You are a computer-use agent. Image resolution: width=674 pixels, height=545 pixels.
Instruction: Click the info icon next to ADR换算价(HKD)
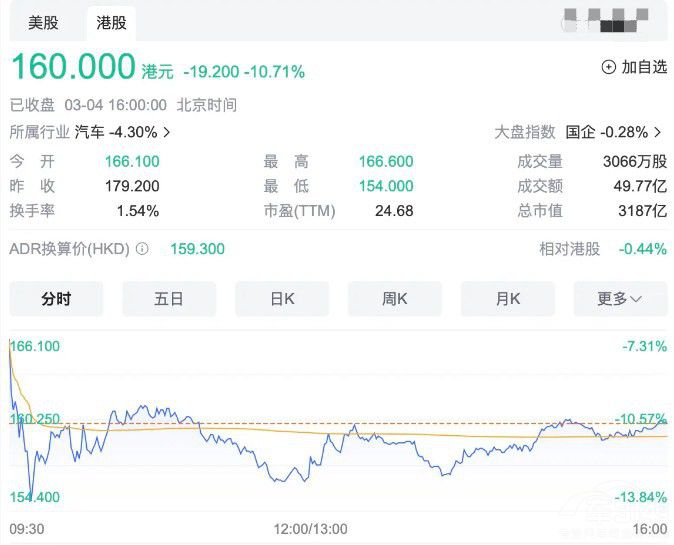click(142, 249)
